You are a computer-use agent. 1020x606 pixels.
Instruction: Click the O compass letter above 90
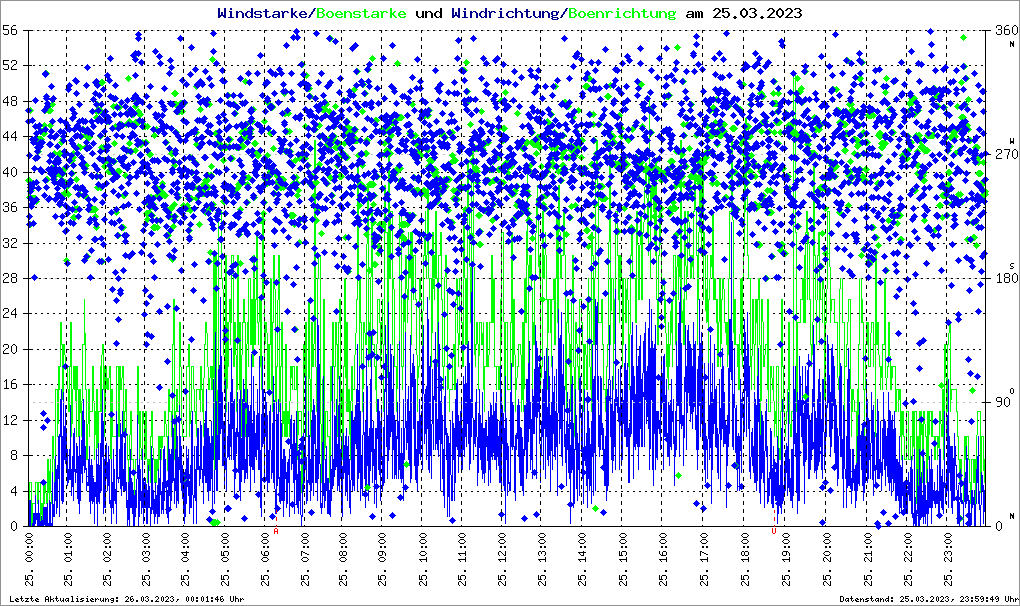[1012, 390]
